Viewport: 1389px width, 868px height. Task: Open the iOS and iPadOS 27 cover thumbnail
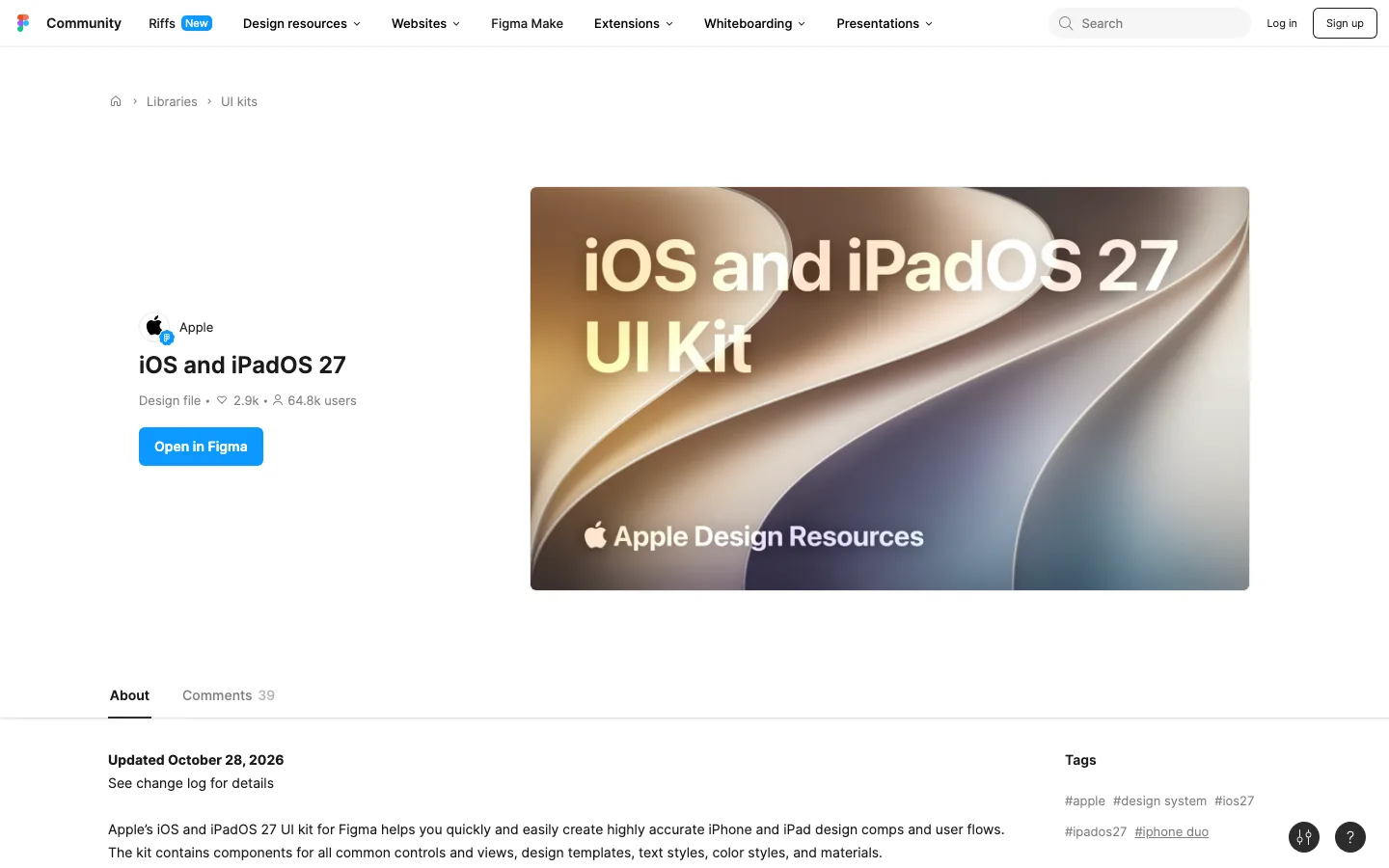(x=889, y=389)
